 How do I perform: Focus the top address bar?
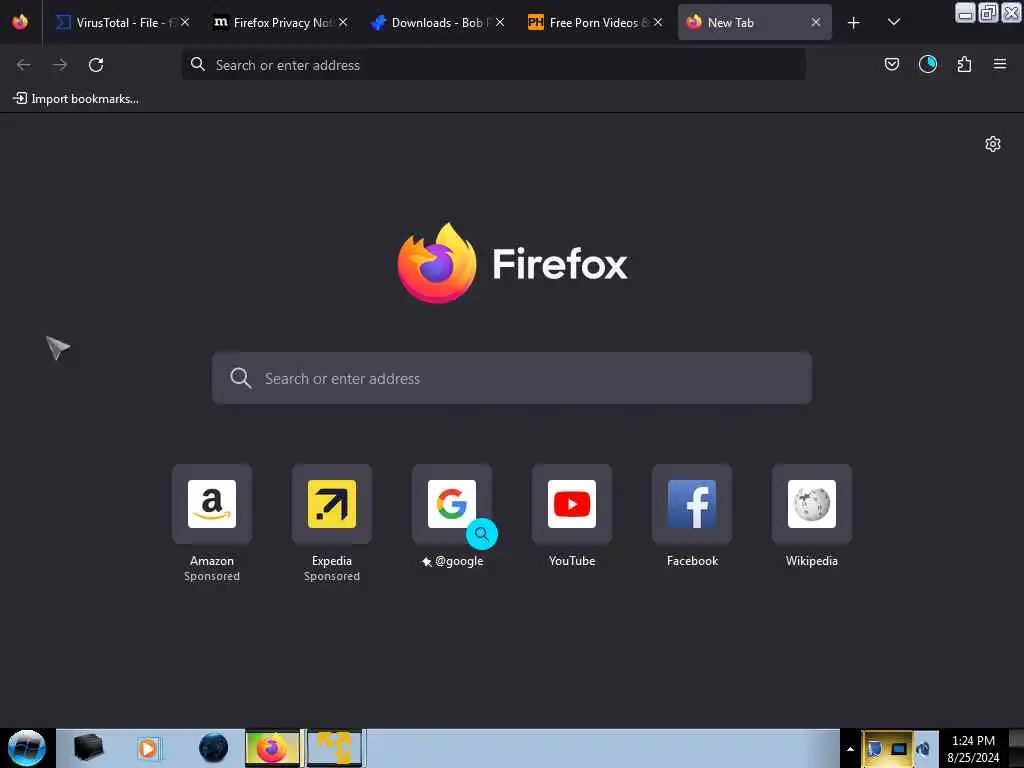(x=493, y=65)
